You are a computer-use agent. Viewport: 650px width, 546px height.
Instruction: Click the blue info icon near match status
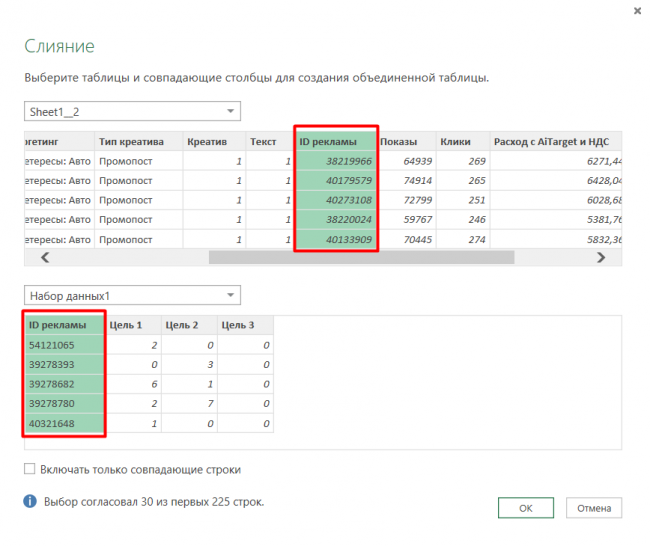pos(30,501)
